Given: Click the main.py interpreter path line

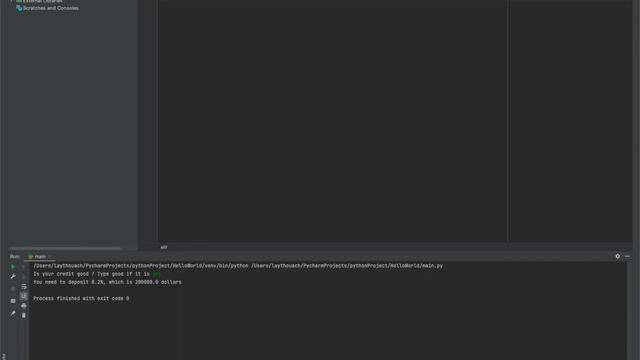Looking at the screenshot, I should coord(238,266).
